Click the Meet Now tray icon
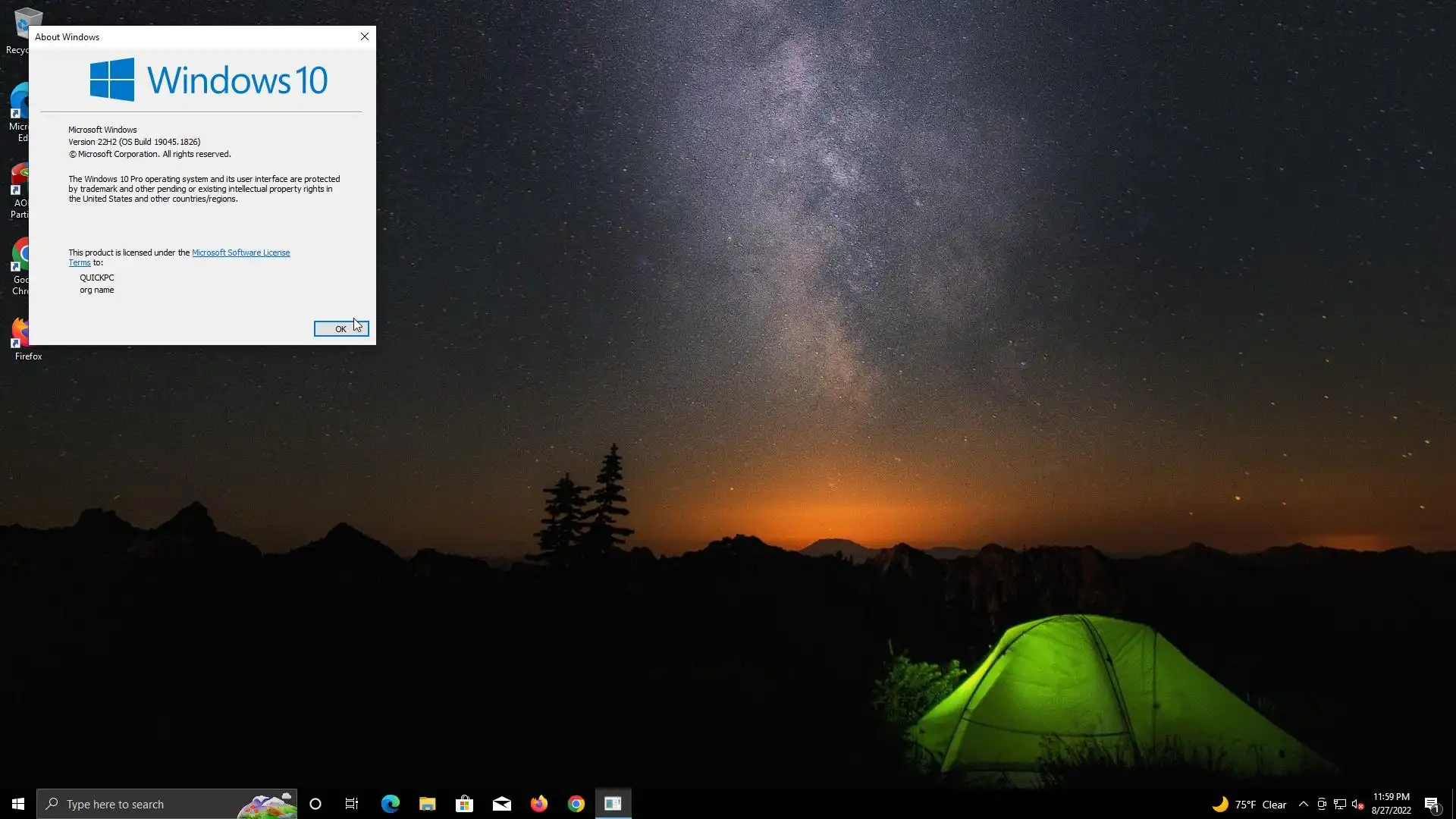Screen dimensions: 1456x819 1322,805
